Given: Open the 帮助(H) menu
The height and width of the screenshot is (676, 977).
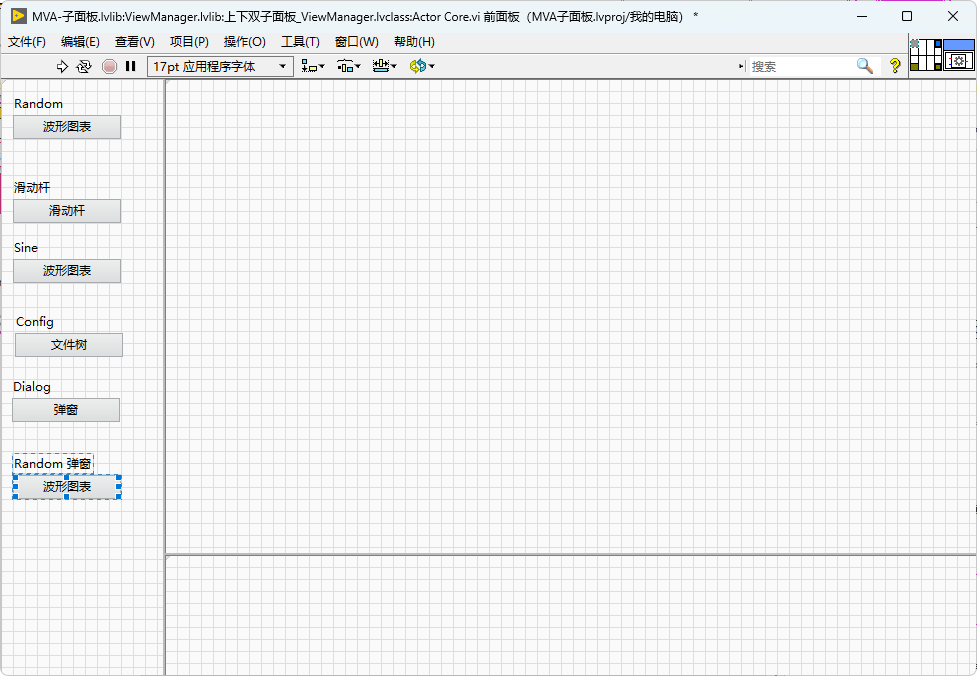Looking at the screenshot, I should tap(414, 42).
